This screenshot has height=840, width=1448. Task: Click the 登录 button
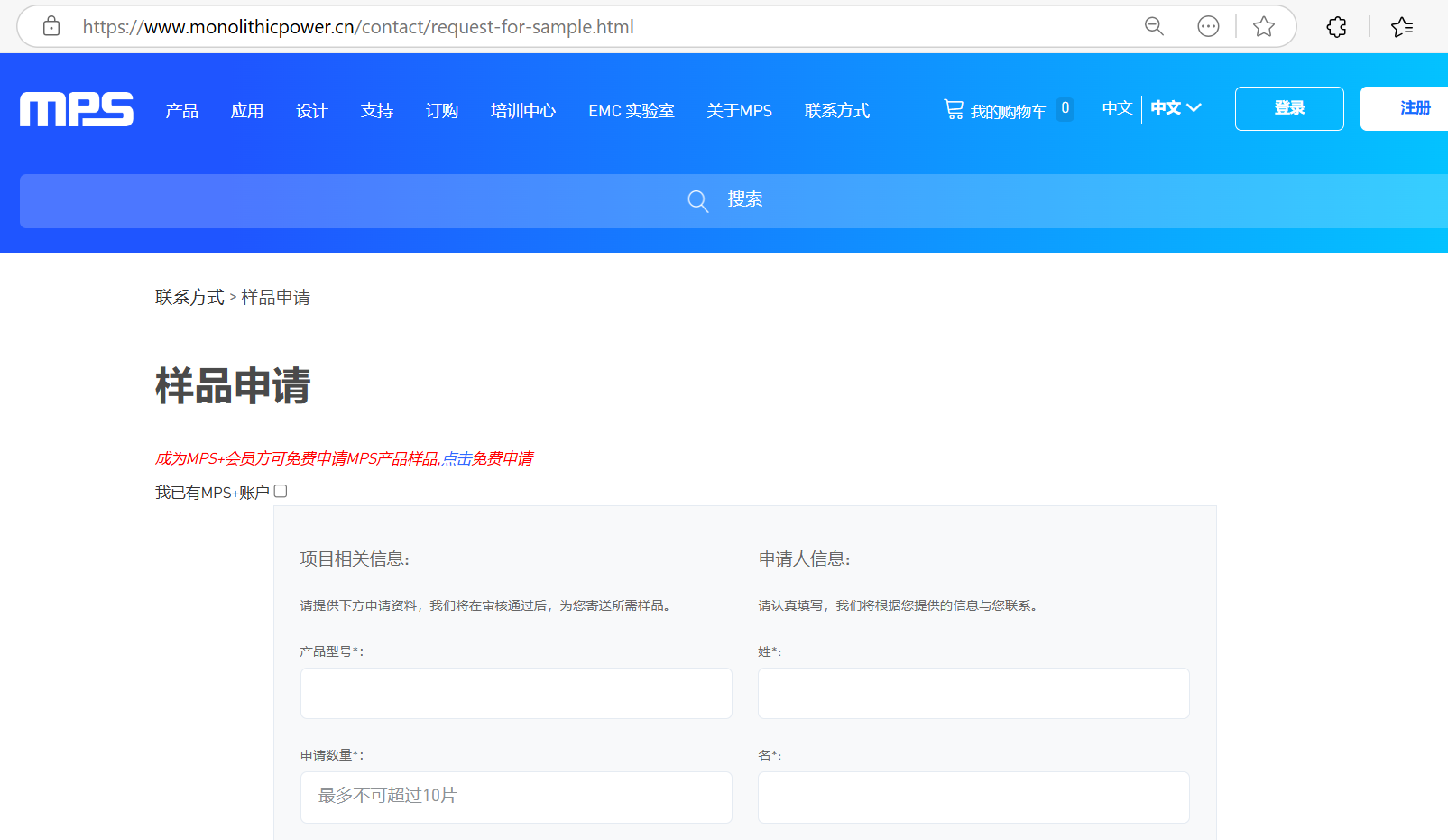[x=1289, y=108]
